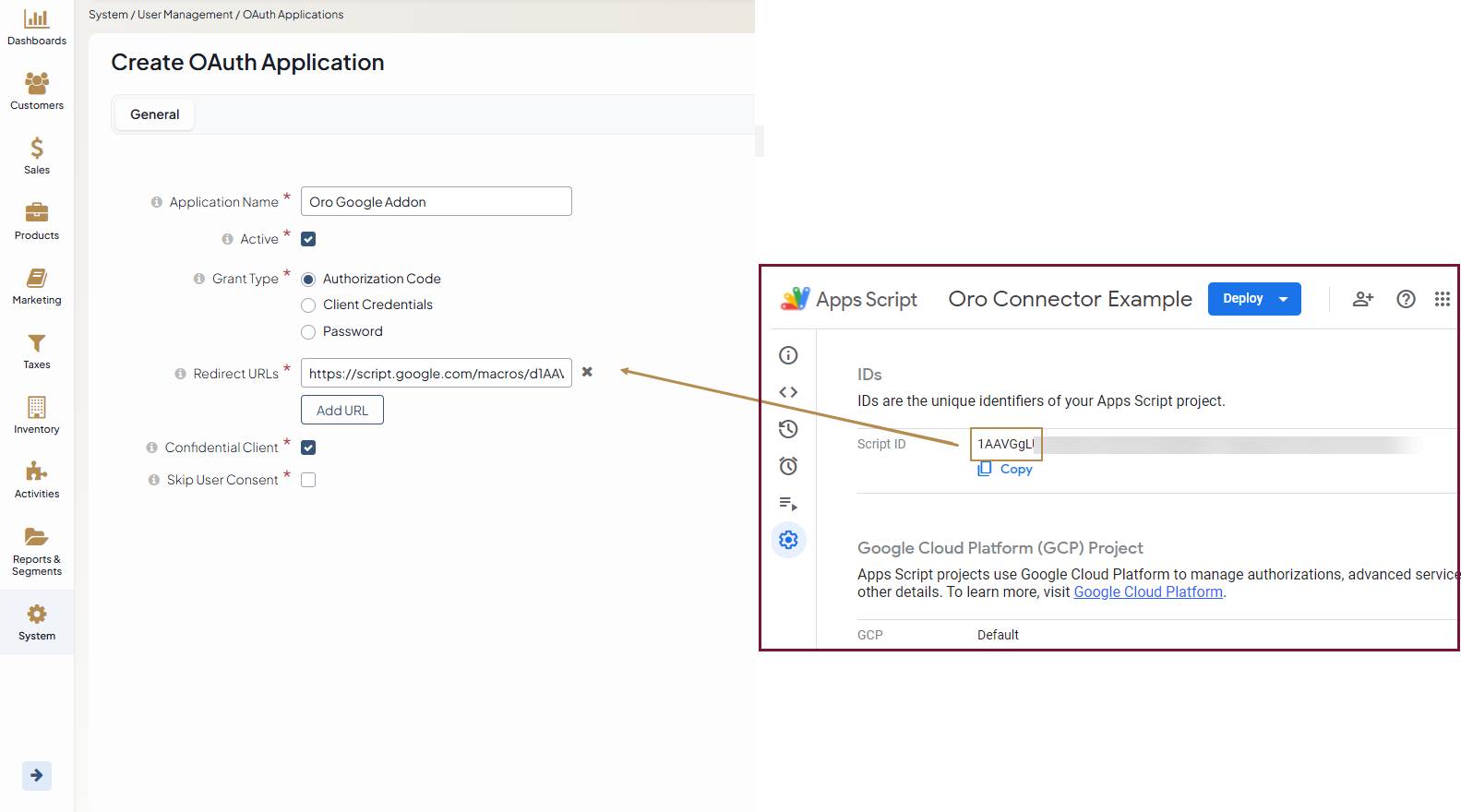Remove the Redirect URL with X icon
The image size is (1461, 812).
[587, 372]
